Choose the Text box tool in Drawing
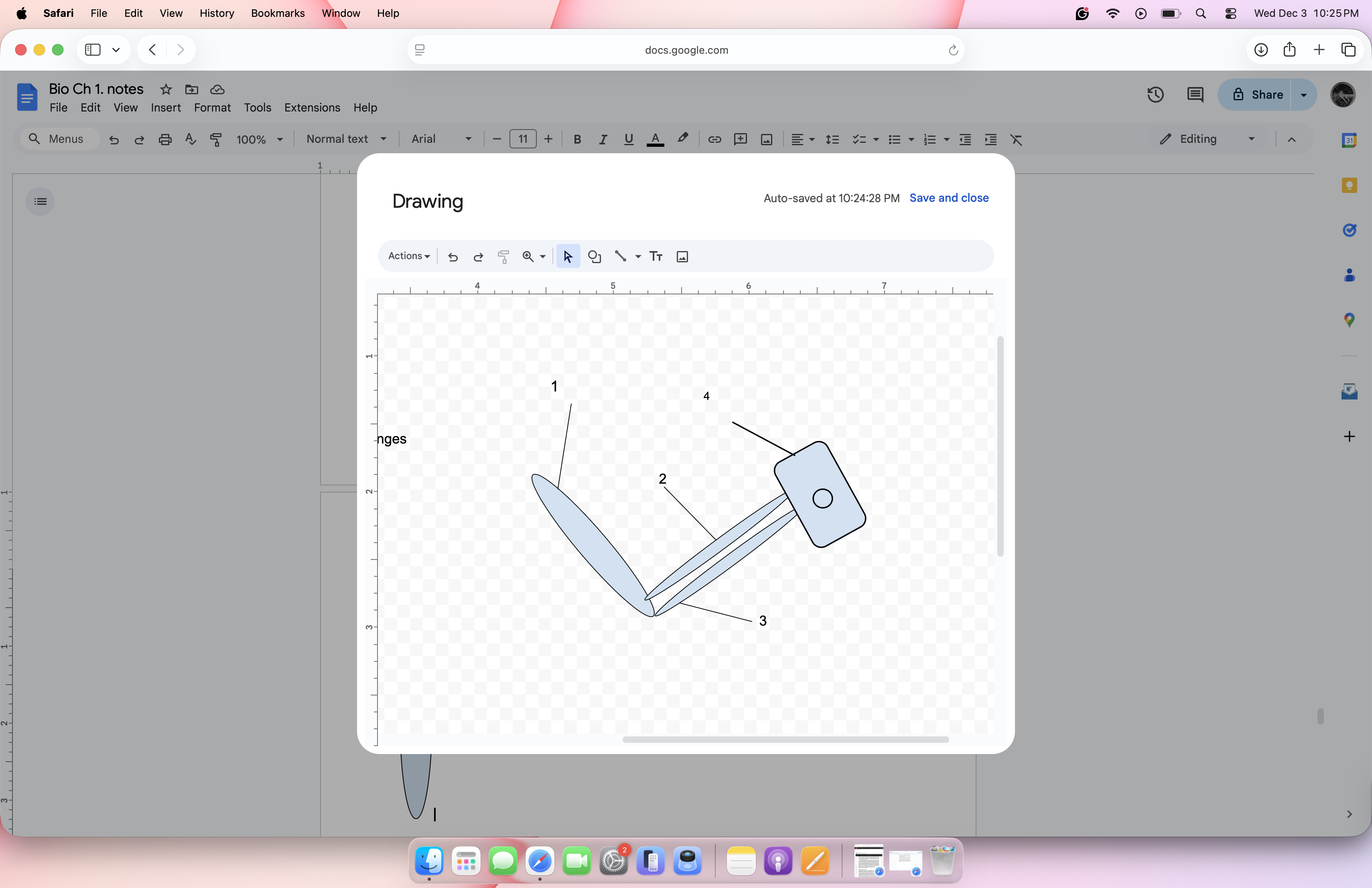Image resolution: width=1372 pixels, height=888 pixels. coord(656,256)
